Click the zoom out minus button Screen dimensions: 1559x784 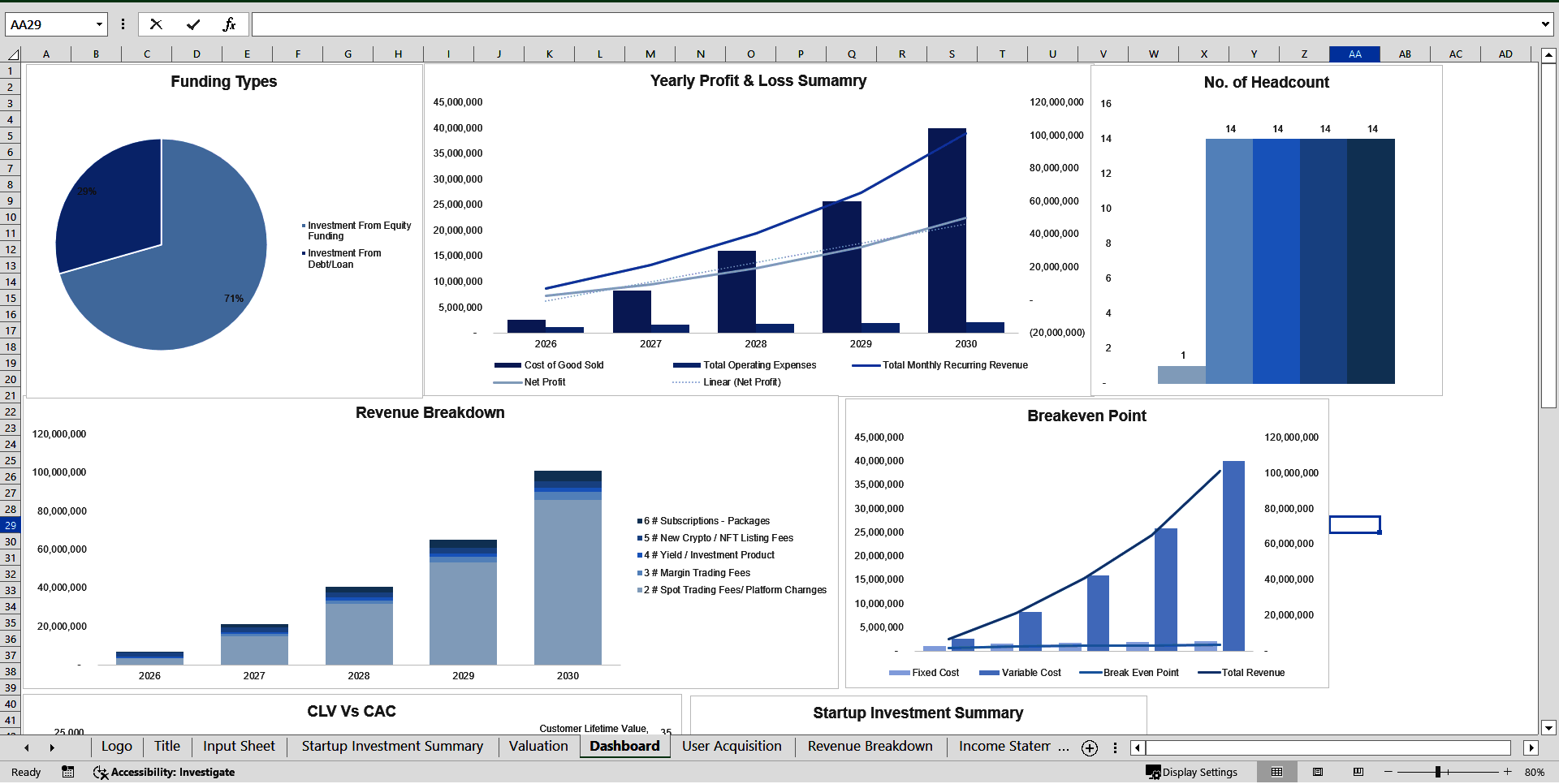click(1388, 772)
